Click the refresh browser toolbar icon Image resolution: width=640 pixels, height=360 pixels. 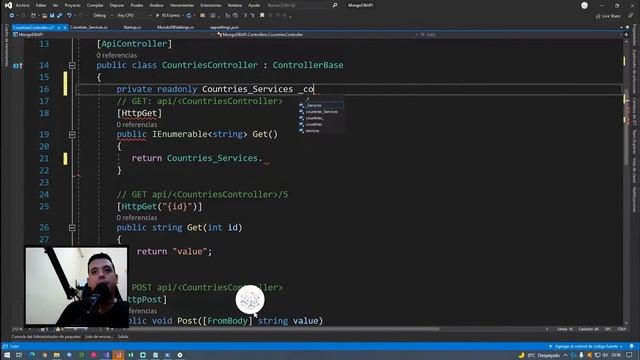pos(189,16)
